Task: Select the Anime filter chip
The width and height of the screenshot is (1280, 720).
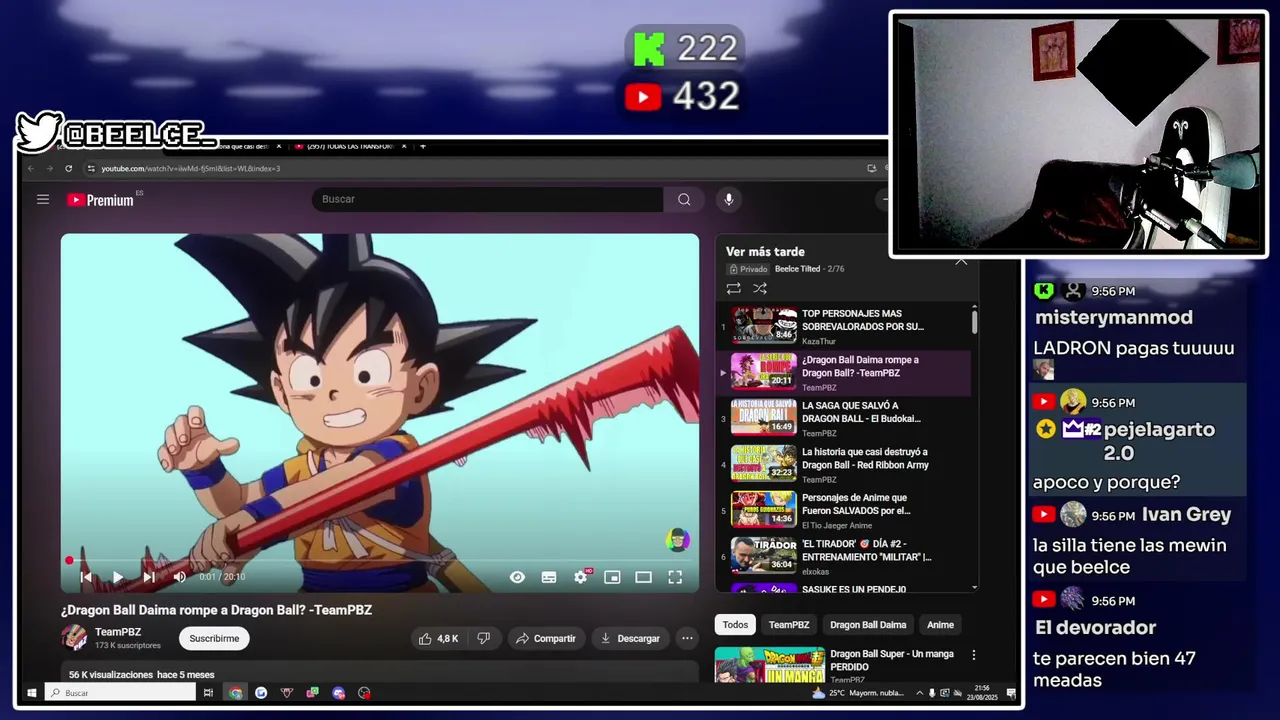Action: (940, 625)
